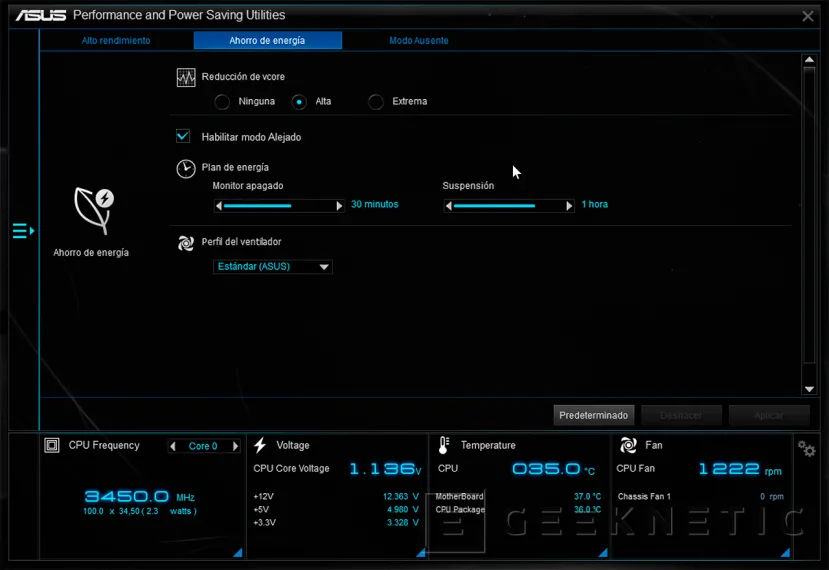Click the Voltage lightning bolt icon
Screen dimensions: 829x570
[x=260, y=445]
